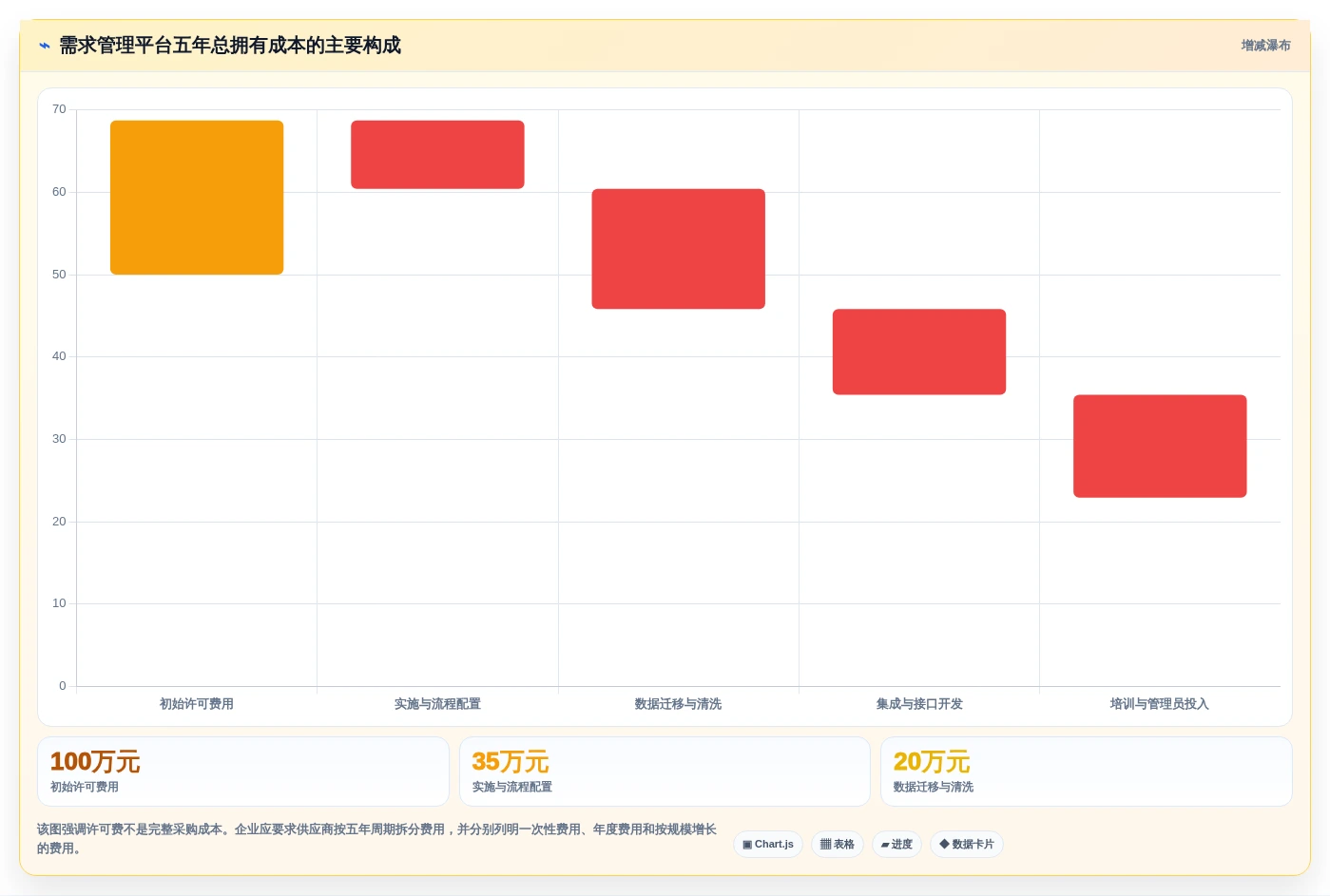Click the 数据卡片 tag chip
Image resolution: width=1330 pixels, height=896 pixels.
[967, 844]
